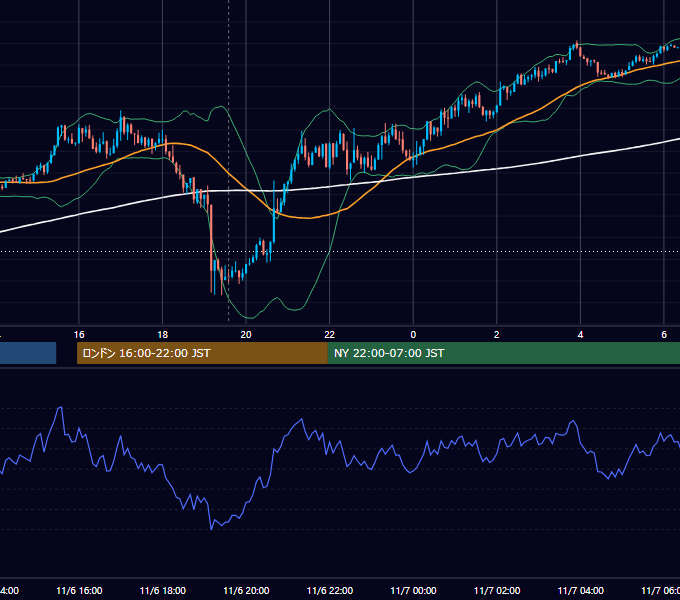Click the London 16:00-22:00 JST session bar

202,353
